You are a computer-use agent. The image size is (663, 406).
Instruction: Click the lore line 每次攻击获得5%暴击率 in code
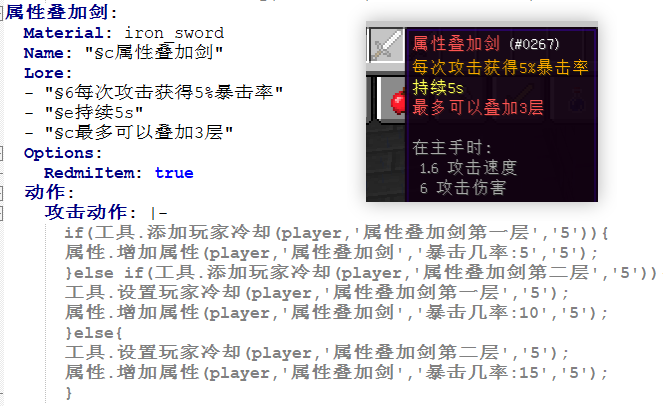click(164, 92)
